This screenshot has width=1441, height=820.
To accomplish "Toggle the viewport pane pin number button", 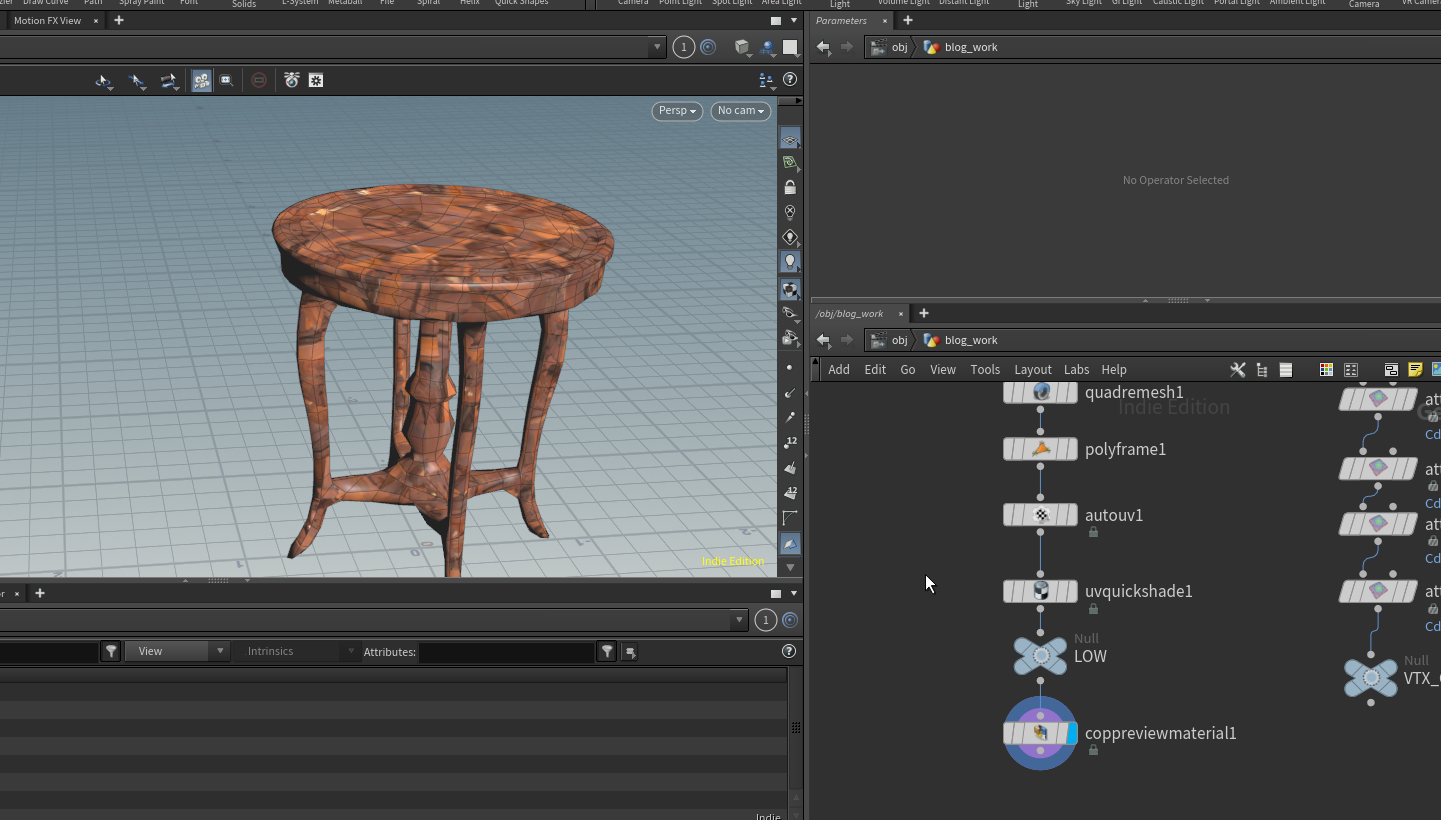I will tap(684, 47).
